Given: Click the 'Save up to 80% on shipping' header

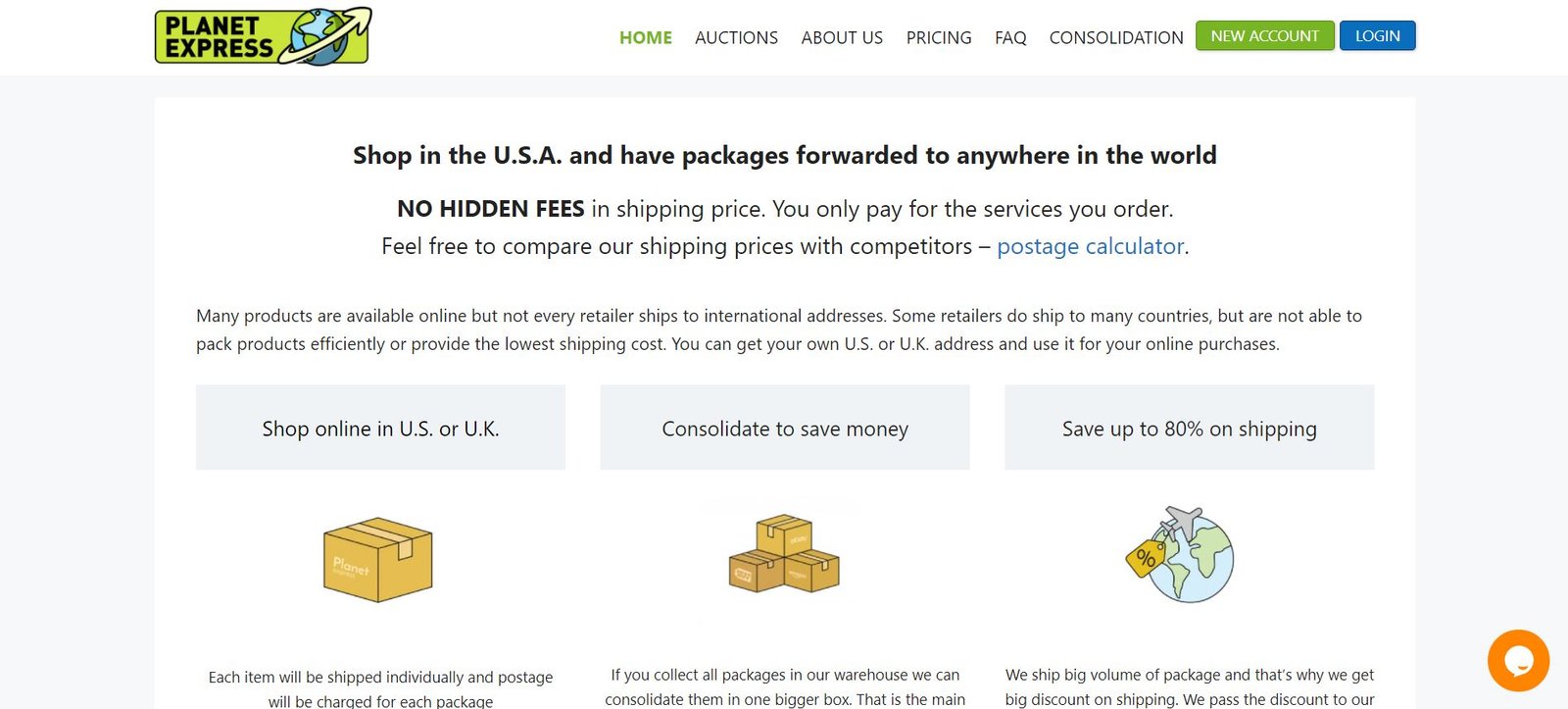Looking at the screenshot, I should point(1189,428).
